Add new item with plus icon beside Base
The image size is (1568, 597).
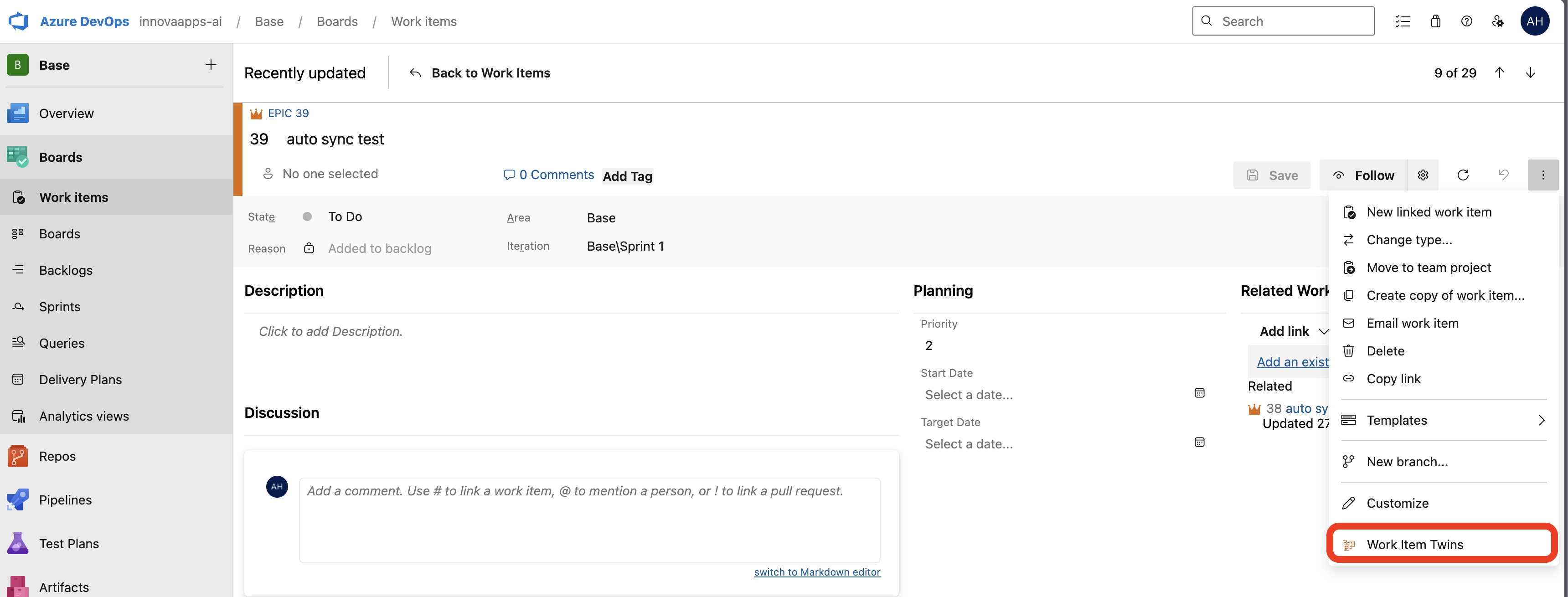[211, 65]
